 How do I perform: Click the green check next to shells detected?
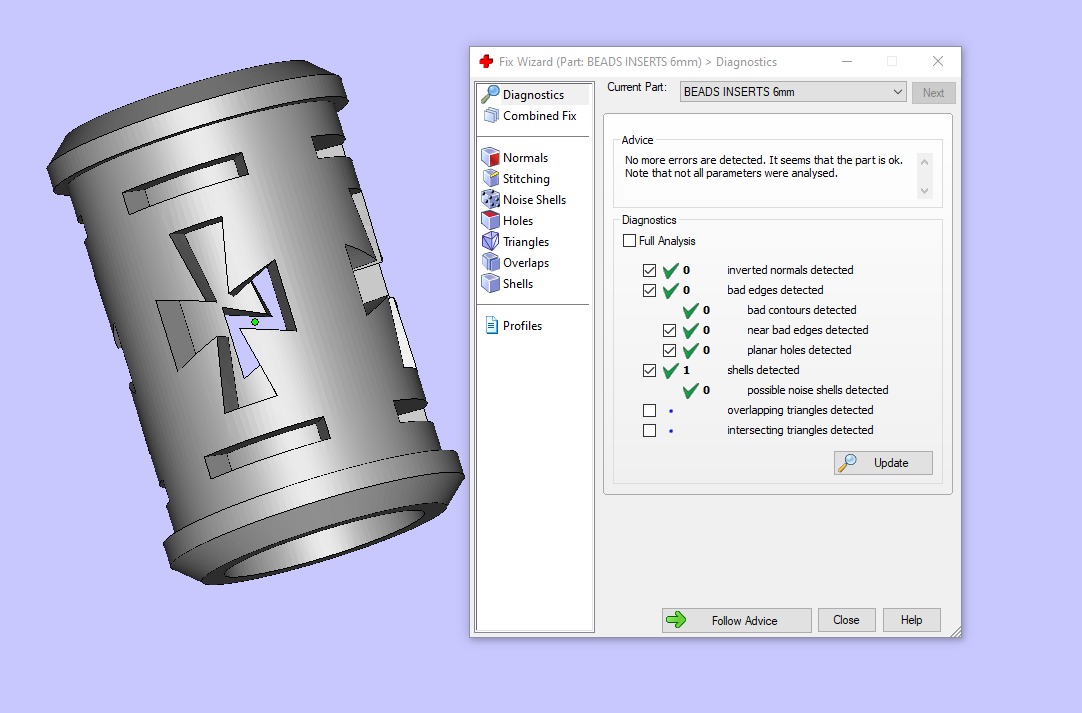point(670,370)
